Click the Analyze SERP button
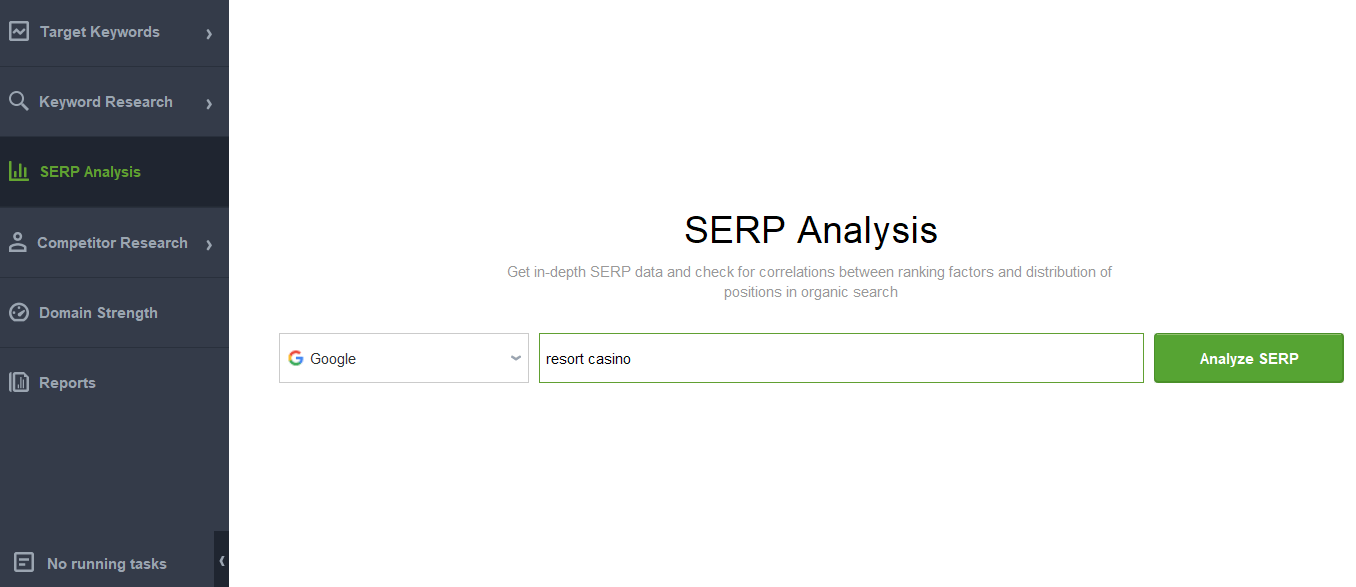Image resolution: width=1356 pixels, height=587 pixels. (1249, 358)
